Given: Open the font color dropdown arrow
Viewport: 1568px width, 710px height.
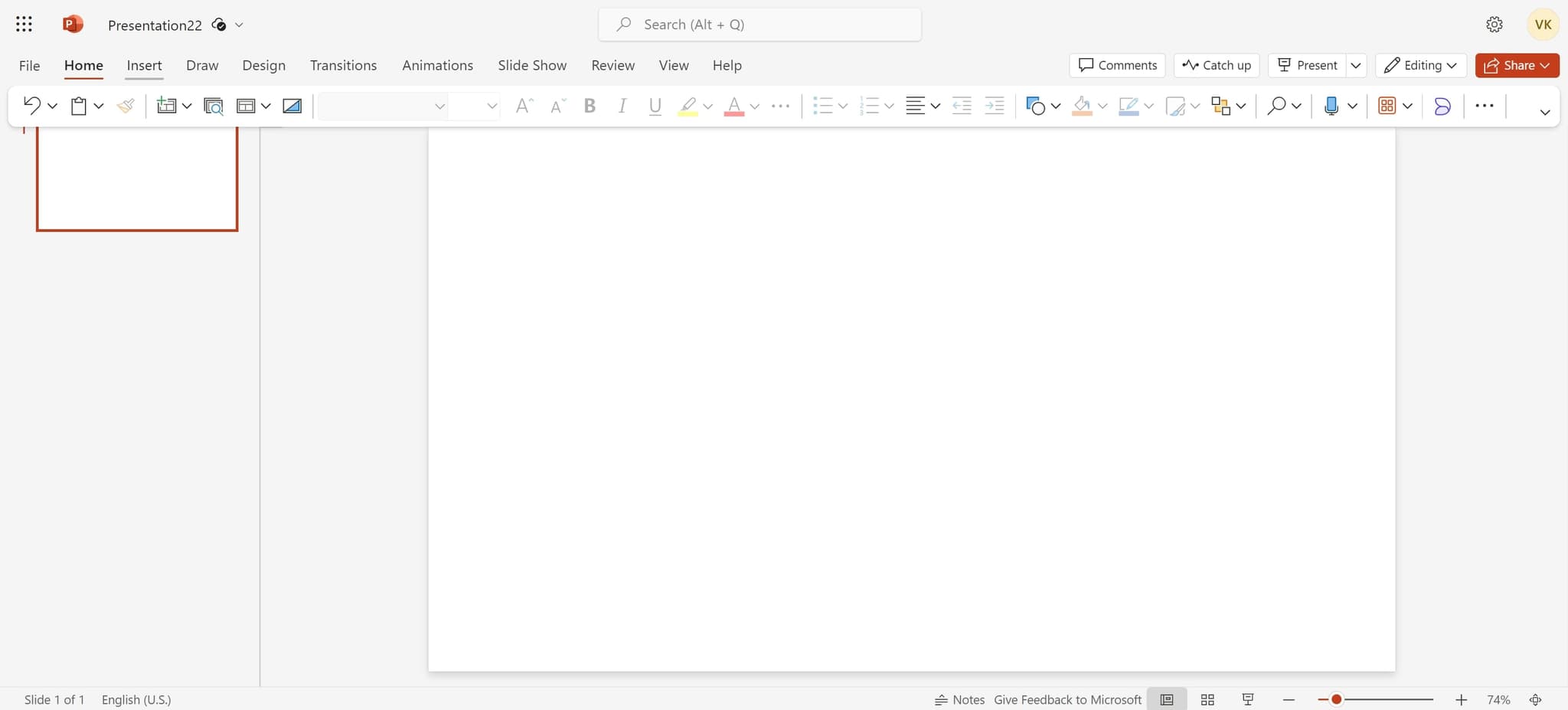Looking at the screenshot, I should tap(754, 106).
